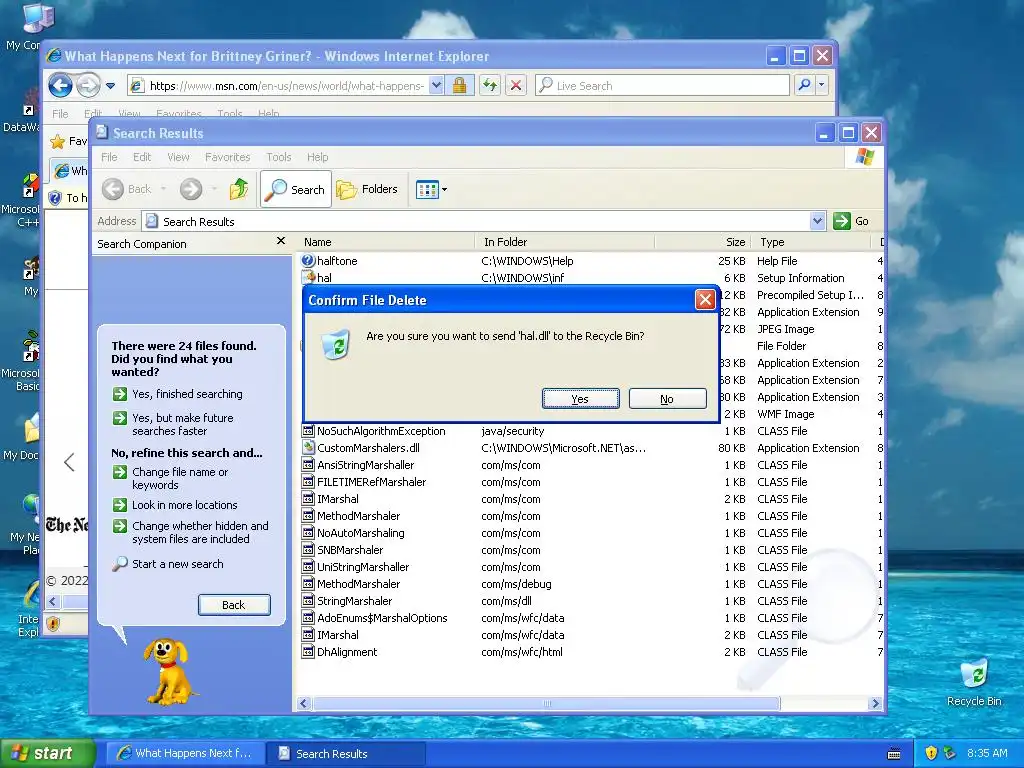Sort results by Name column
Screen dimensions: 1024x768
[385, 242]
